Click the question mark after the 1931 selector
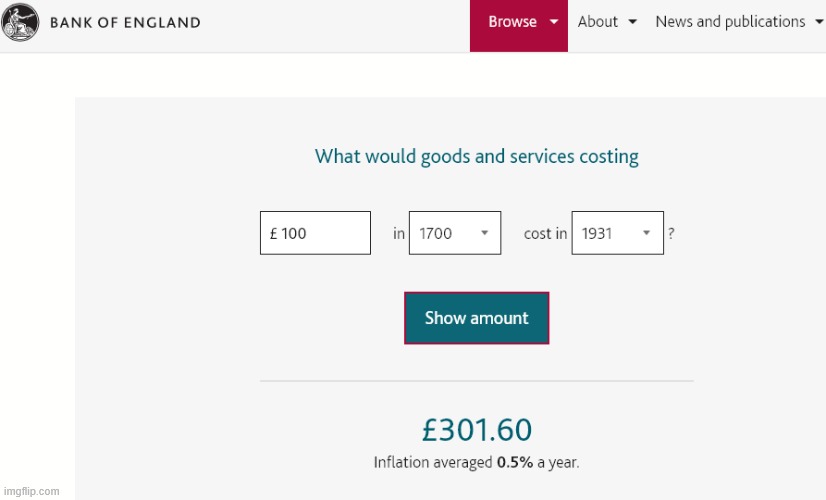The image size is (826, 500). (671, 233)
